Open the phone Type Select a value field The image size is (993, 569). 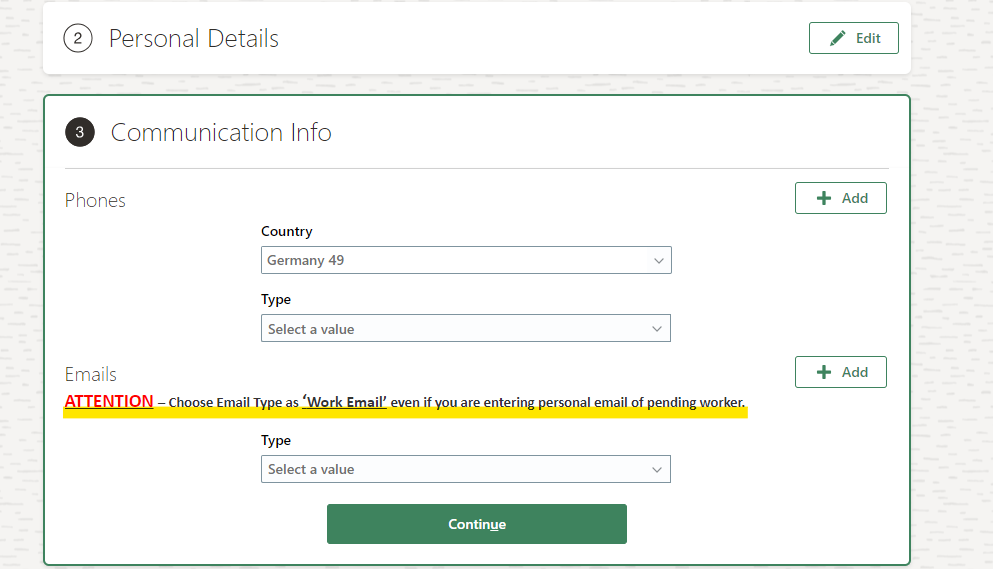coord(465,328)
